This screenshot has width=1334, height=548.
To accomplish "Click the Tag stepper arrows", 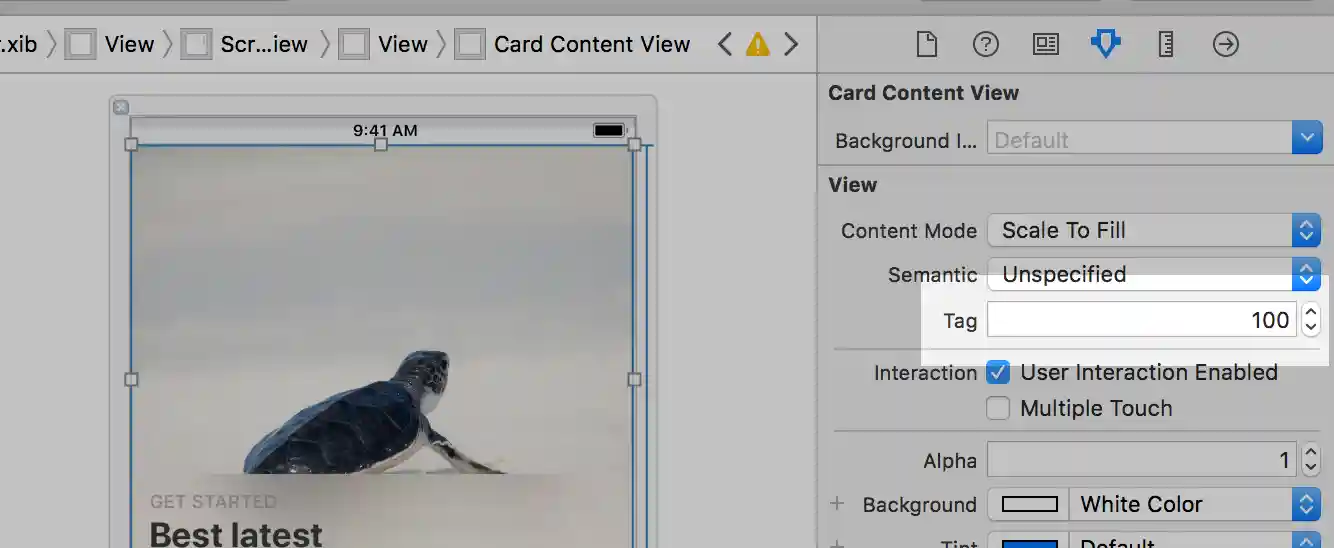I will [1311, 320].
